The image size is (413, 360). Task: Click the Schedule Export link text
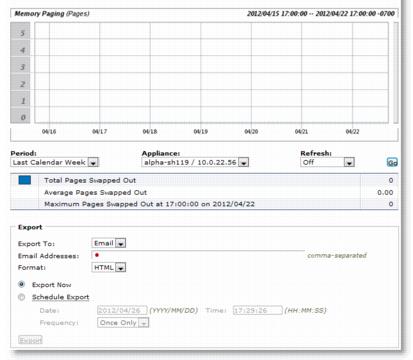61,297
